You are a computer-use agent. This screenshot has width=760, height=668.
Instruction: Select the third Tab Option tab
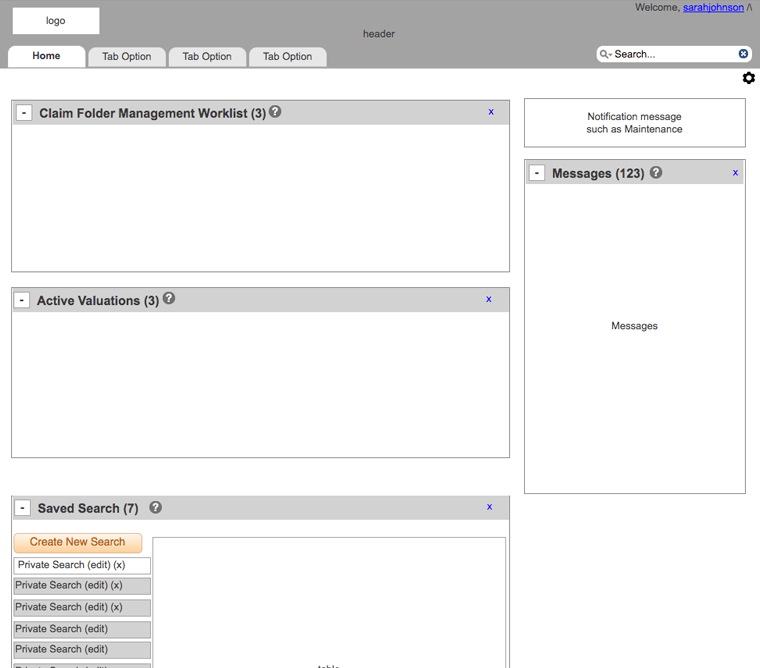(288, 57)
